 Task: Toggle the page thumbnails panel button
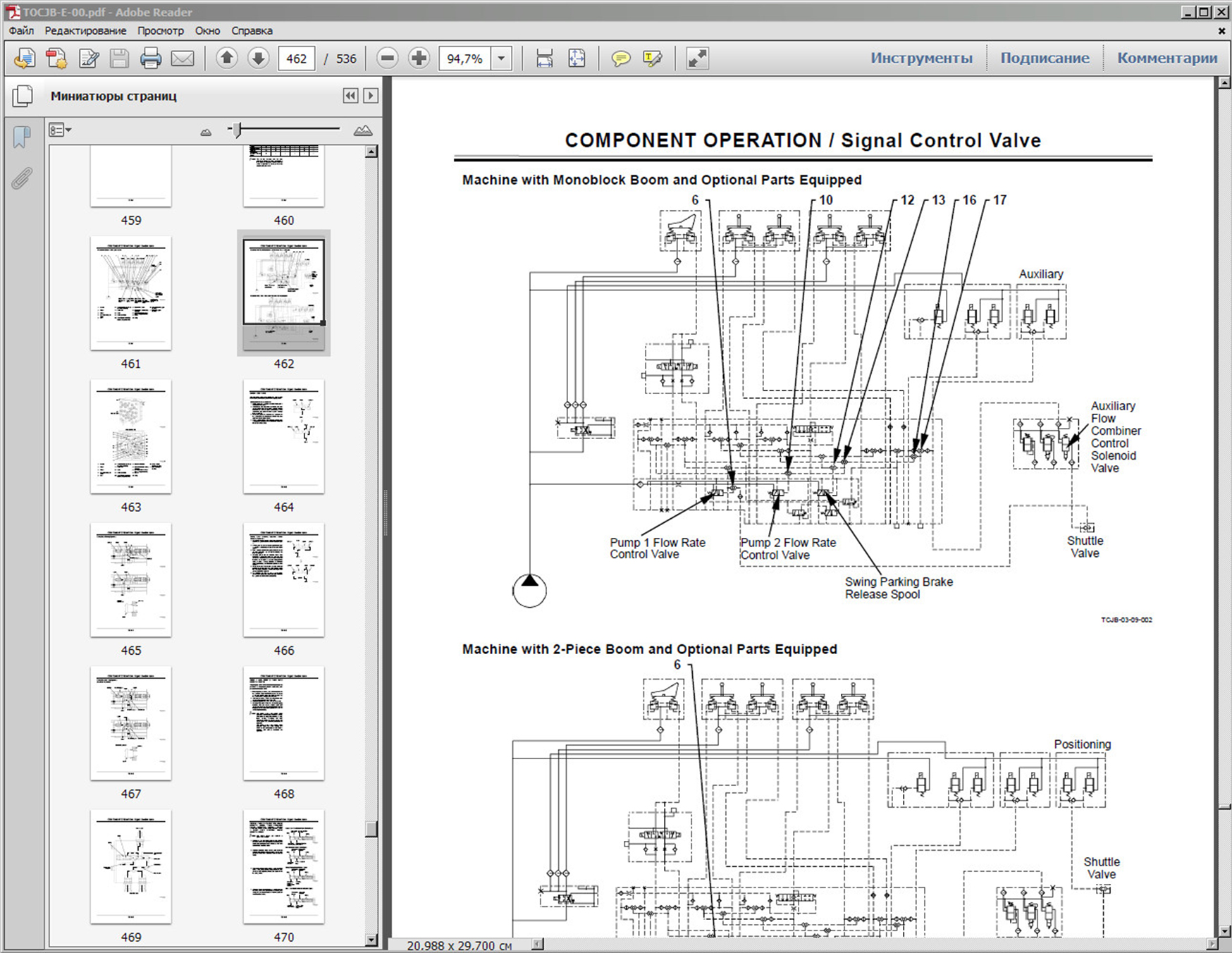pyautogui.click(x=23, y=96)
